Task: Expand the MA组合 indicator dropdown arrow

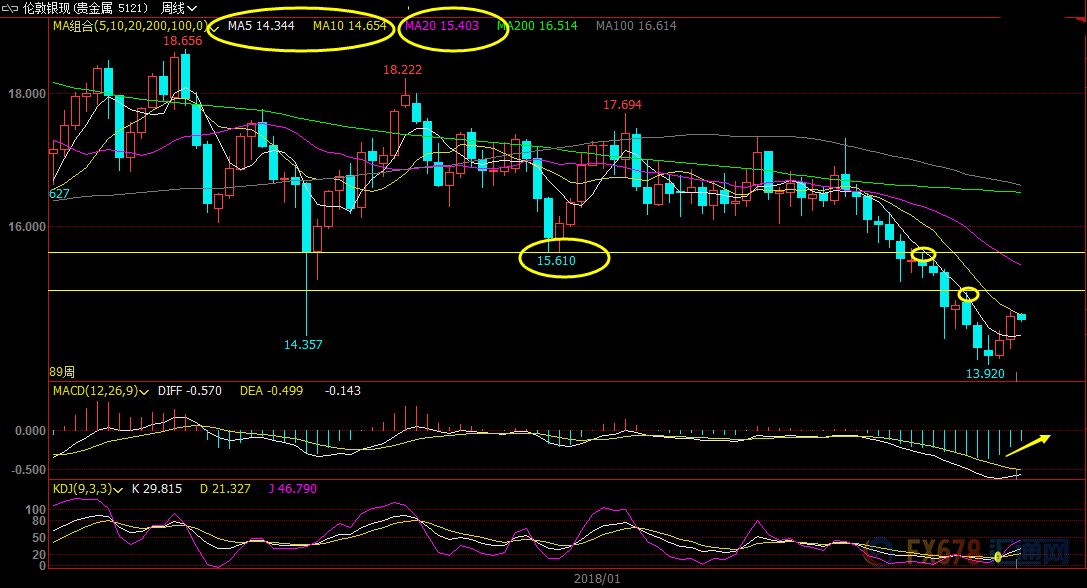Action: tap(214, 27)
